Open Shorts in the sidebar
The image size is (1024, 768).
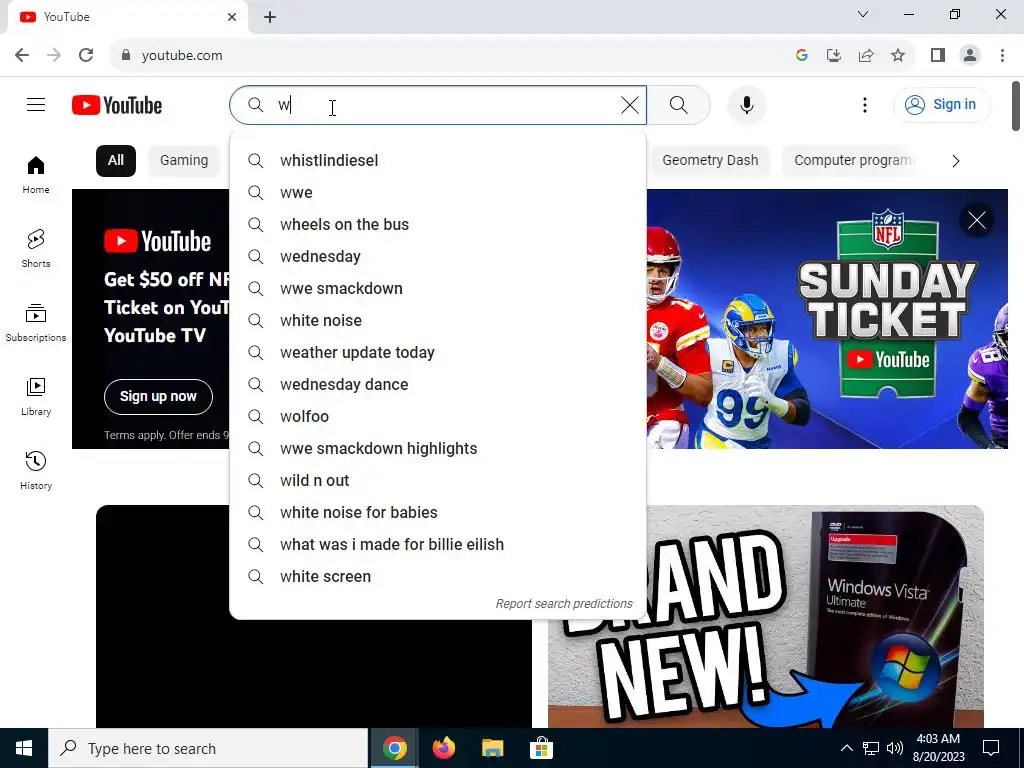point(36,248)
